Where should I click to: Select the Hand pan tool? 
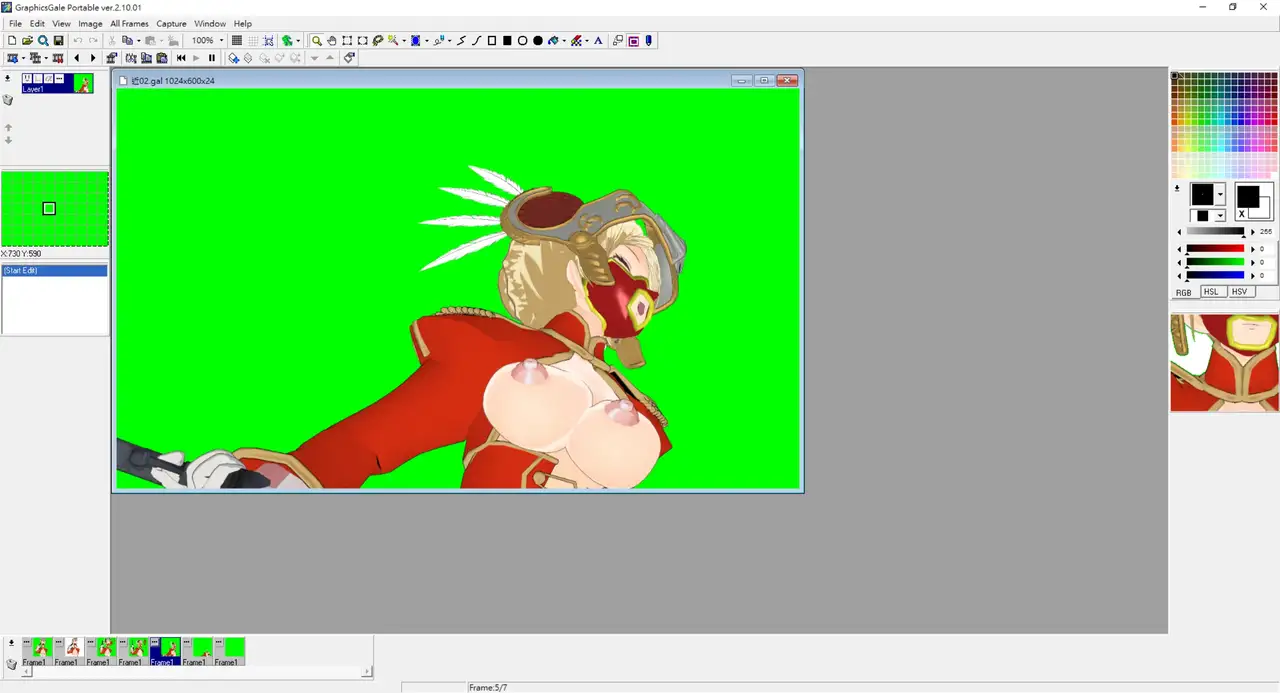click(332, 41)
